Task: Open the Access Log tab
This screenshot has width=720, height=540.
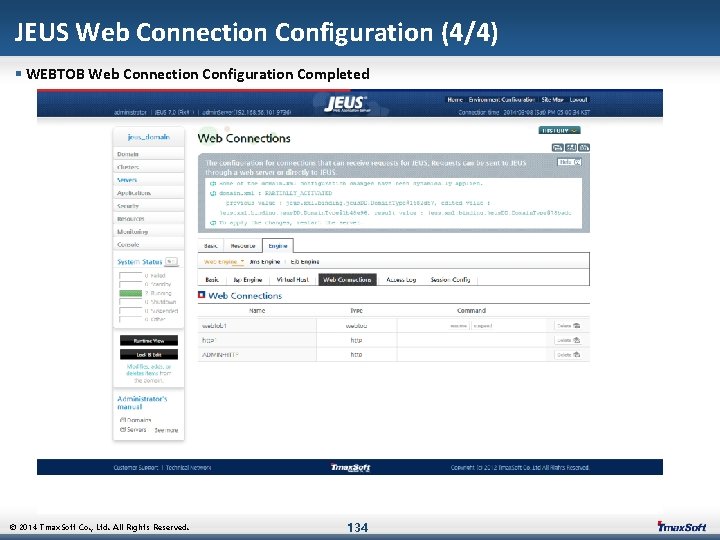Action: click(401, 279)
